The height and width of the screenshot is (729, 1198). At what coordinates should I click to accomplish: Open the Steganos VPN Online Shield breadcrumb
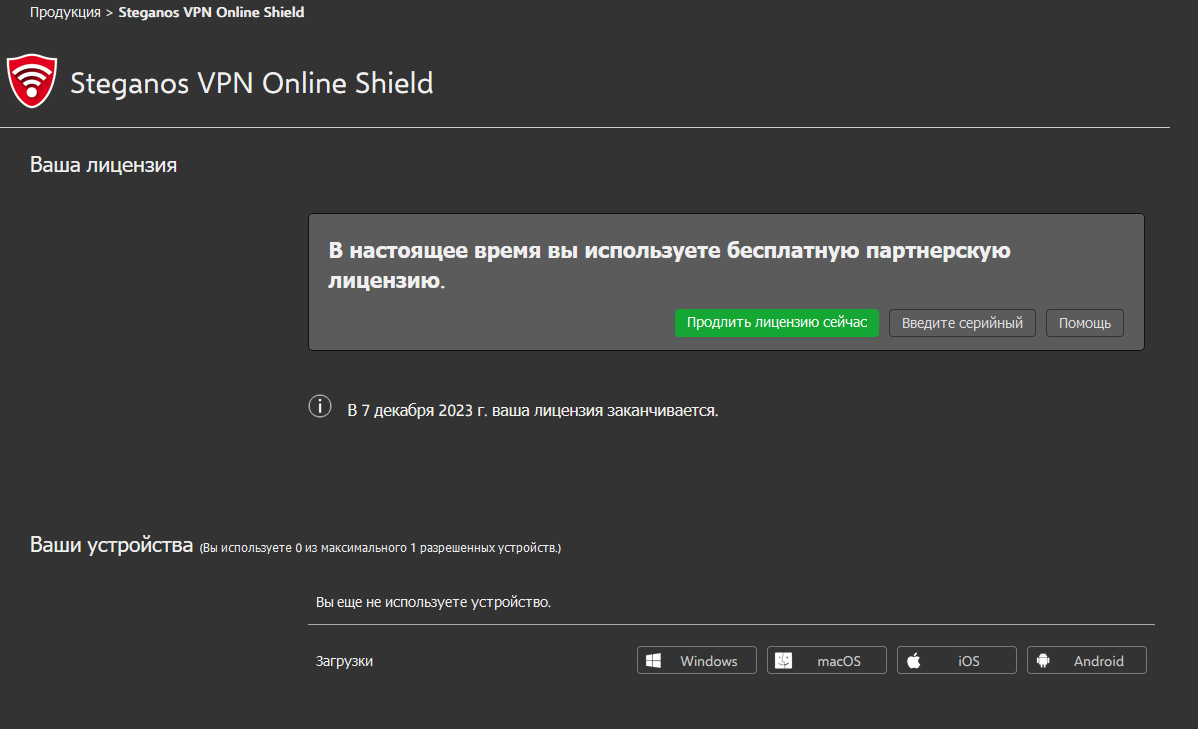coord(211,12)
